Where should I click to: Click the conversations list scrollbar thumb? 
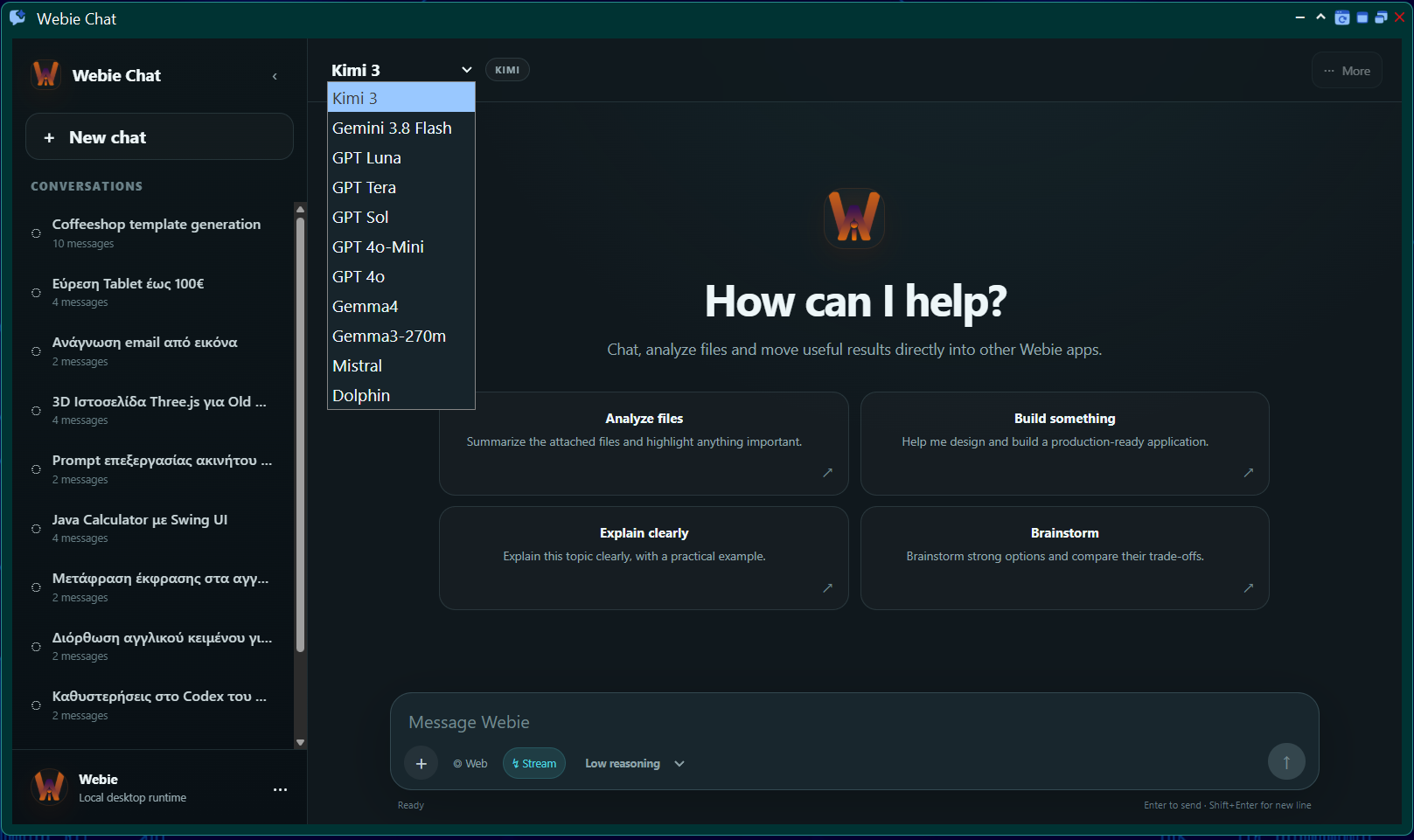click(300, 434)
